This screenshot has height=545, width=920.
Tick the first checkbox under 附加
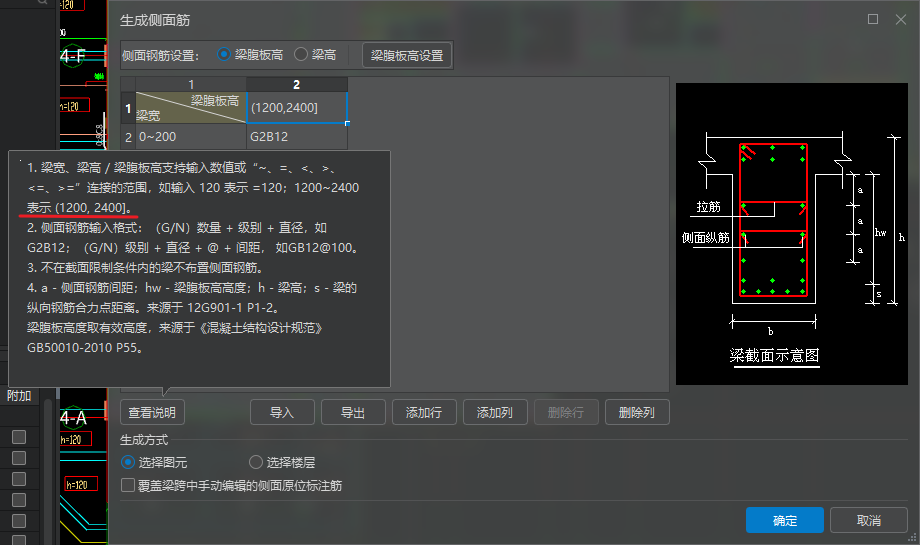click(x=19, y=436)
